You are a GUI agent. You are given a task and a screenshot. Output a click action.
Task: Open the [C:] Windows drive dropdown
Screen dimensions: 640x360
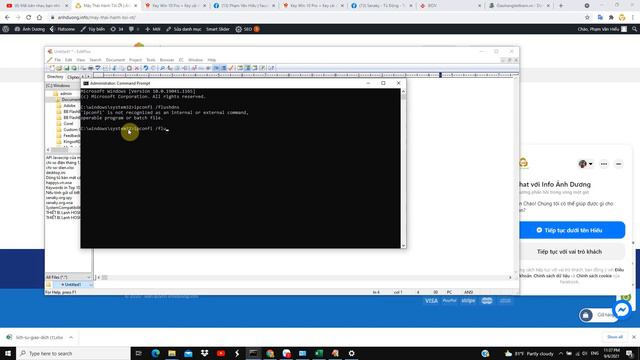coord(64,86)
